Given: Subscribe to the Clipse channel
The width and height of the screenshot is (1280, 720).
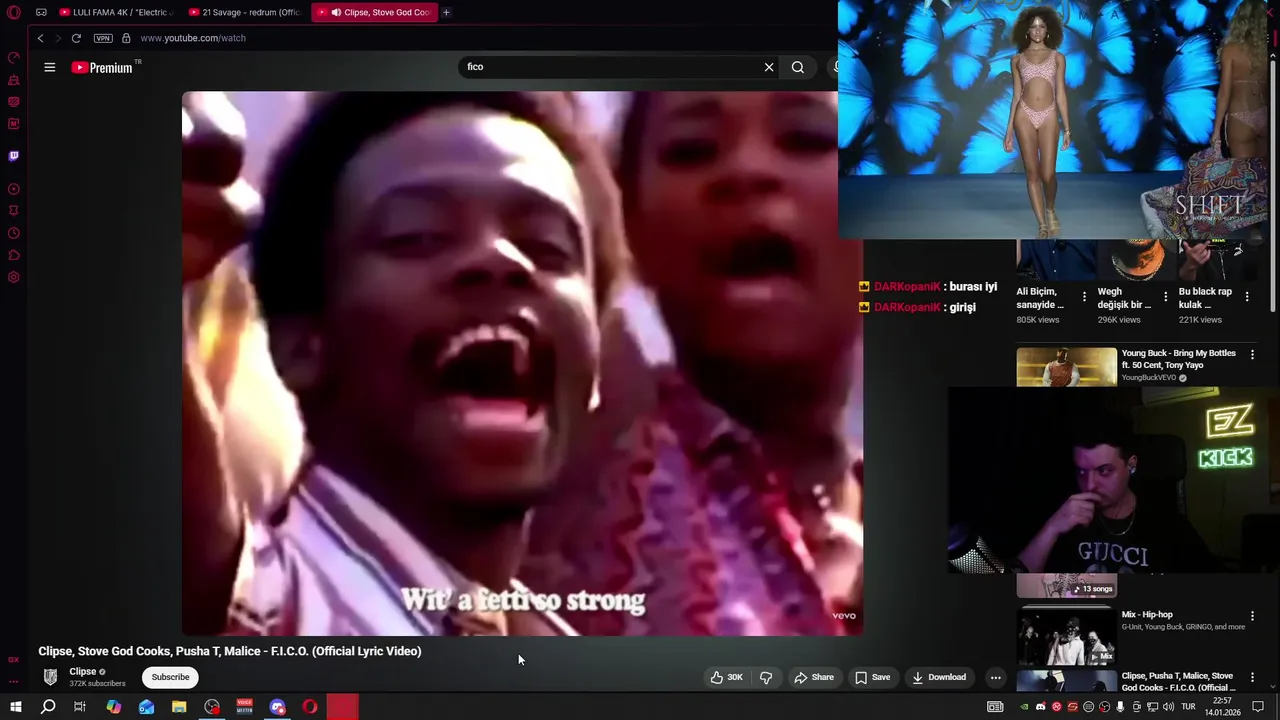Looking at the screenshot, I should [170, 677].
